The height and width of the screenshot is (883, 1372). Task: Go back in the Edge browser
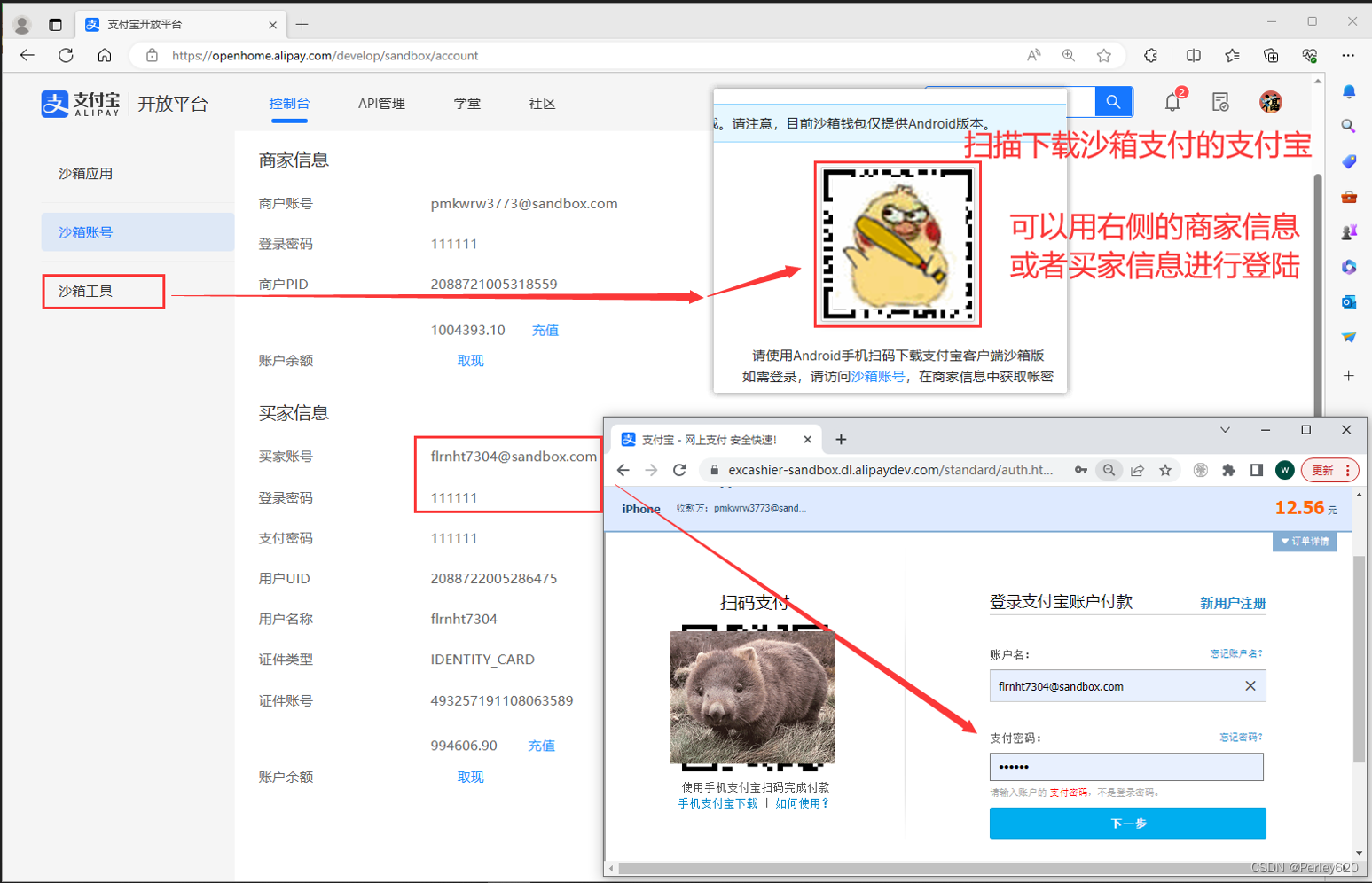coord(27,55)
